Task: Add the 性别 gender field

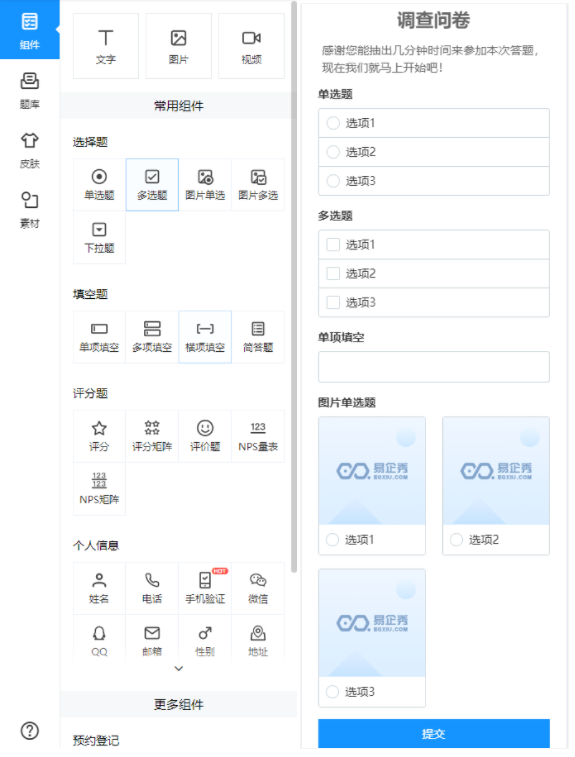Action: pos(205,640)
